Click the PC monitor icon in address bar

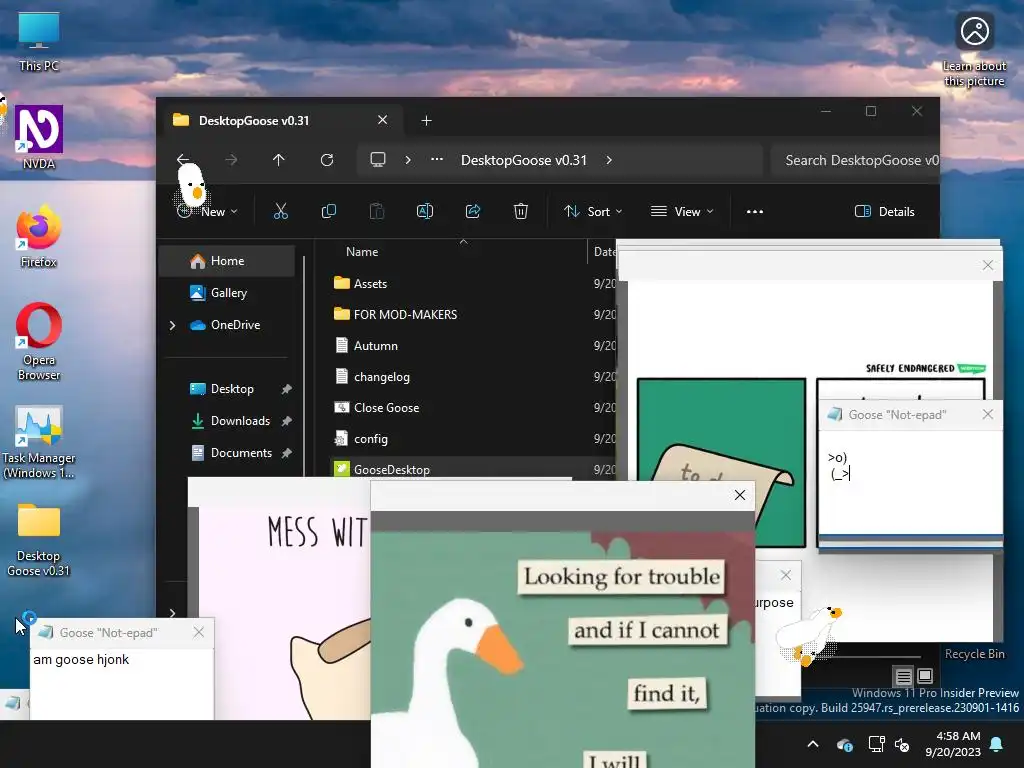(377, 159)
